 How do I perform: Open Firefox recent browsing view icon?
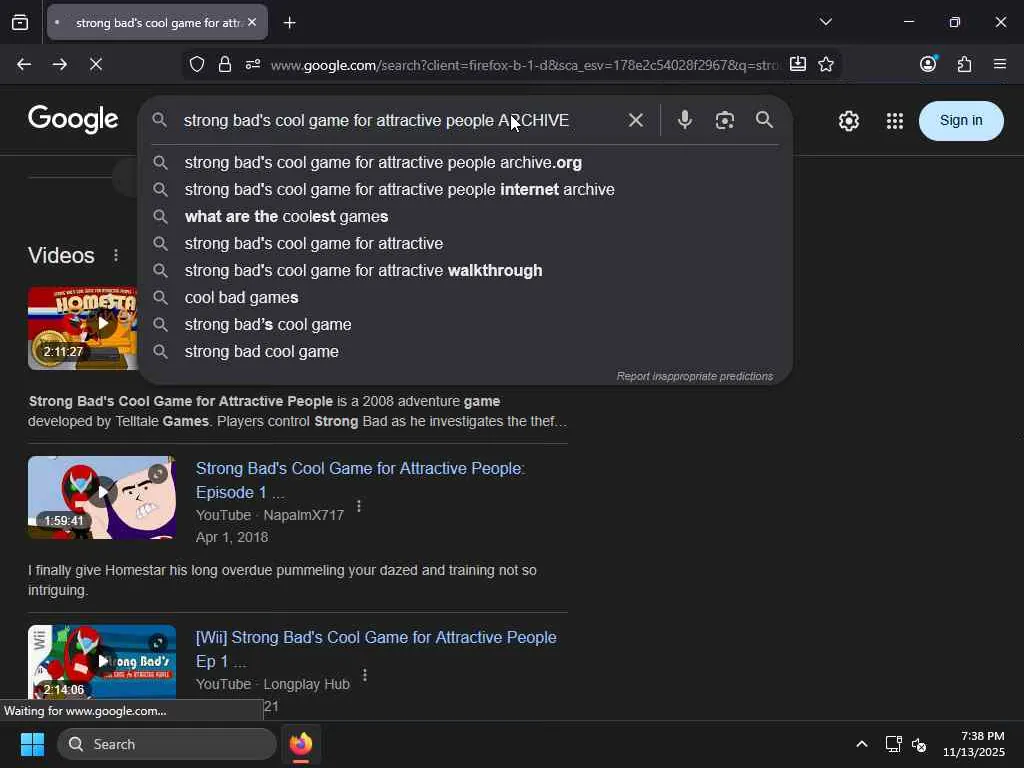point(20,22)
